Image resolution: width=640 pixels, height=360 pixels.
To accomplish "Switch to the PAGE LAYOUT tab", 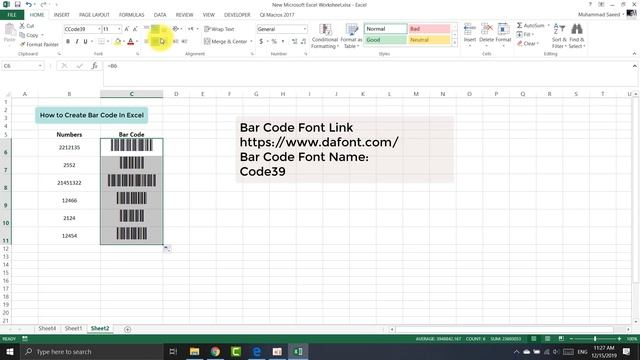I will click(94, 15).
